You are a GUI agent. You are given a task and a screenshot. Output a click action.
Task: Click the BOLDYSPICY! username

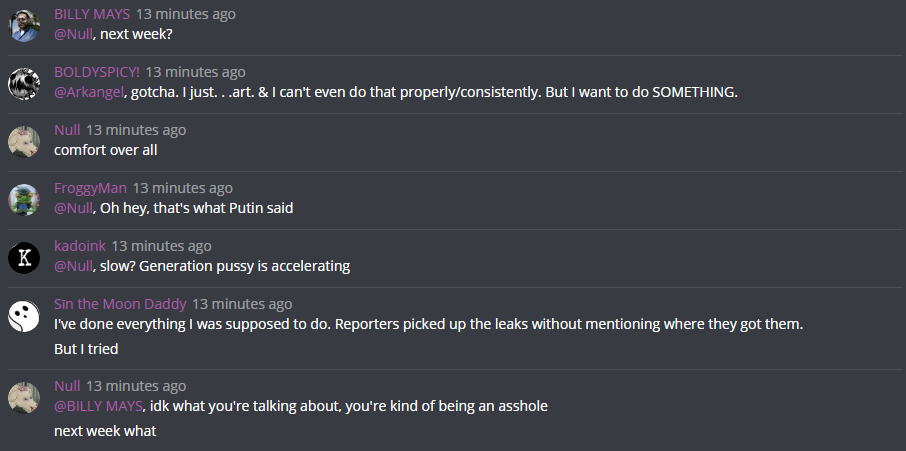(97, 72)
